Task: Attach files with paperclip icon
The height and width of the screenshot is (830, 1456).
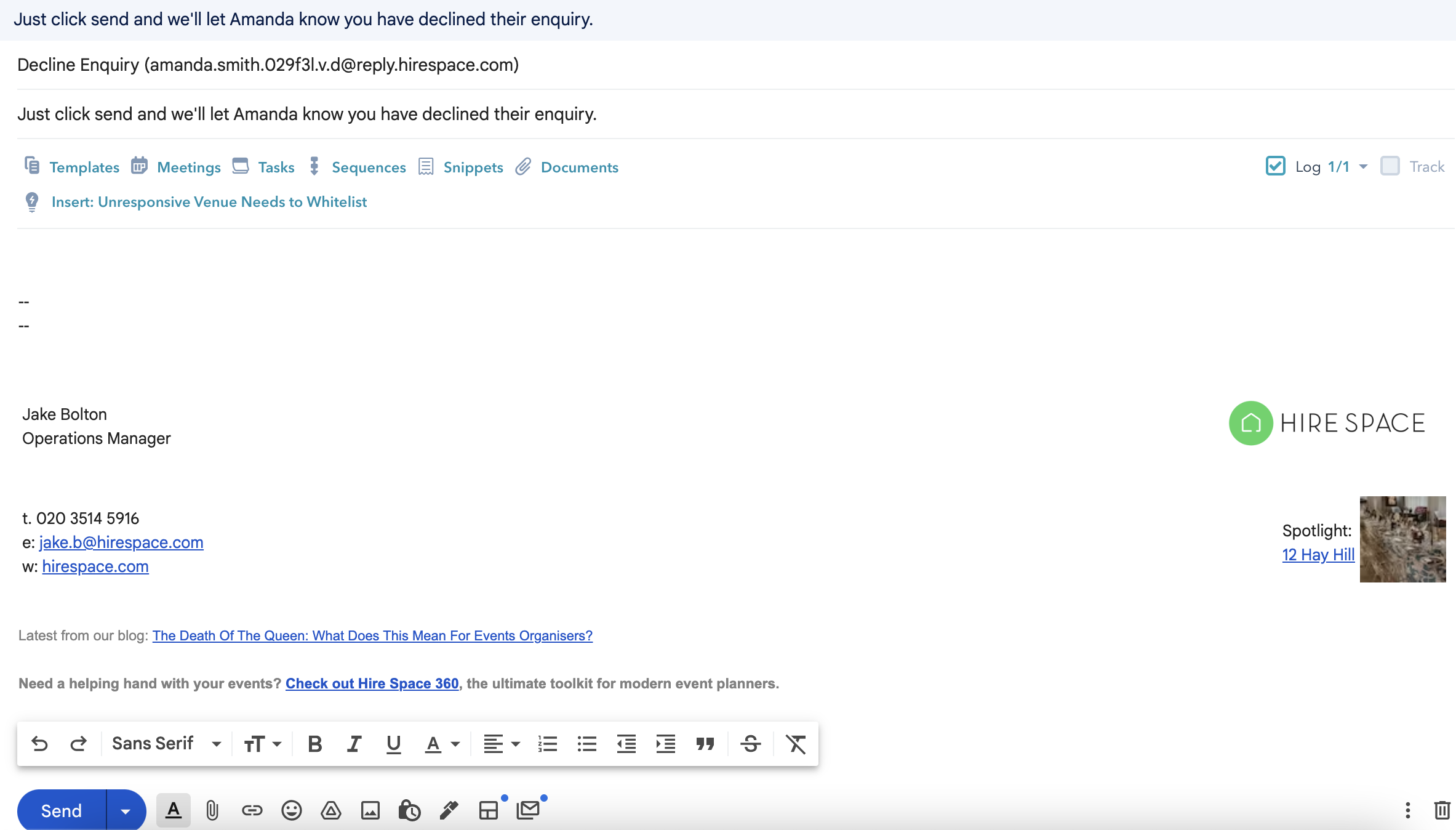Action: [x=212, y=810]
